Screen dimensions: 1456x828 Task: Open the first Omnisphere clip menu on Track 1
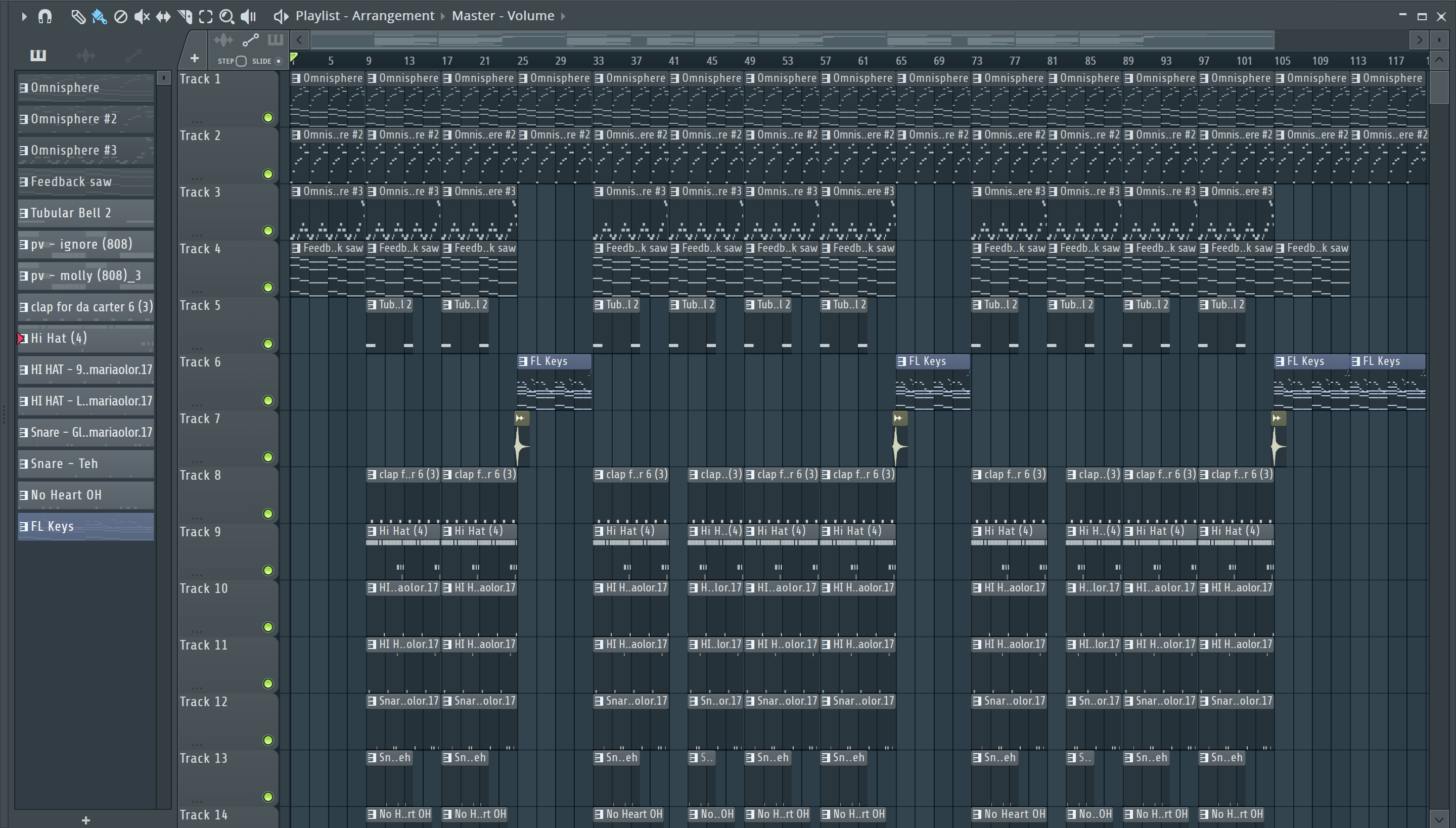[x=296, y=78]
